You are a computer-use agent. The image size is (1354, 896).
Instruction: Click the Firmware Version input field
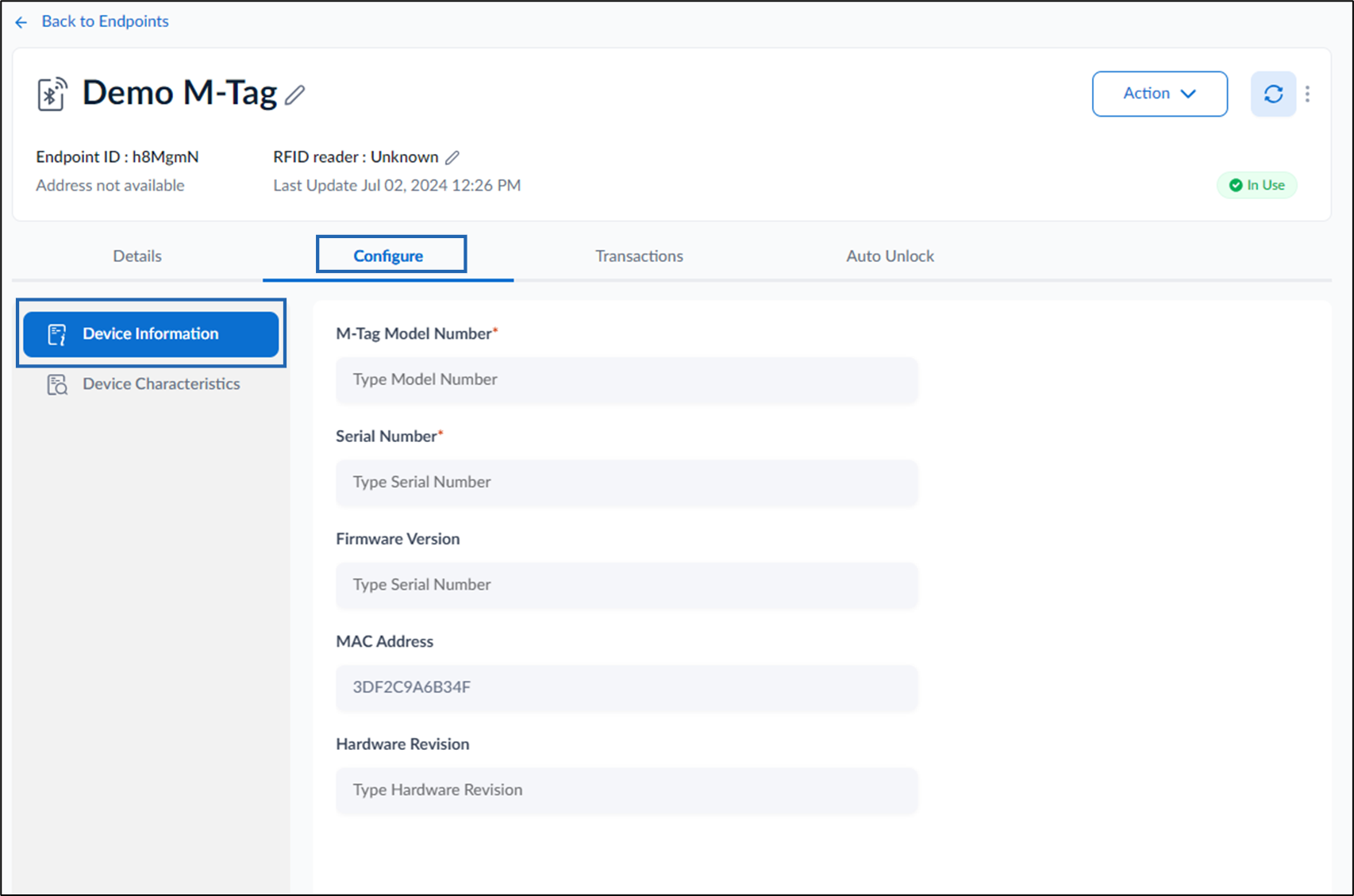coord(626,585)
